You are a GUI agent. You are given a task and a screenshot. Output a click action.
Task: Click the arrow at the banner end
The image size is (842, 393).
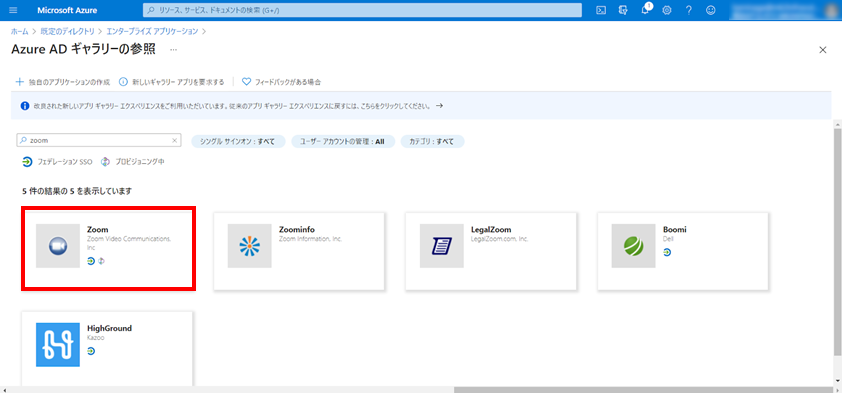pos(439,106)
